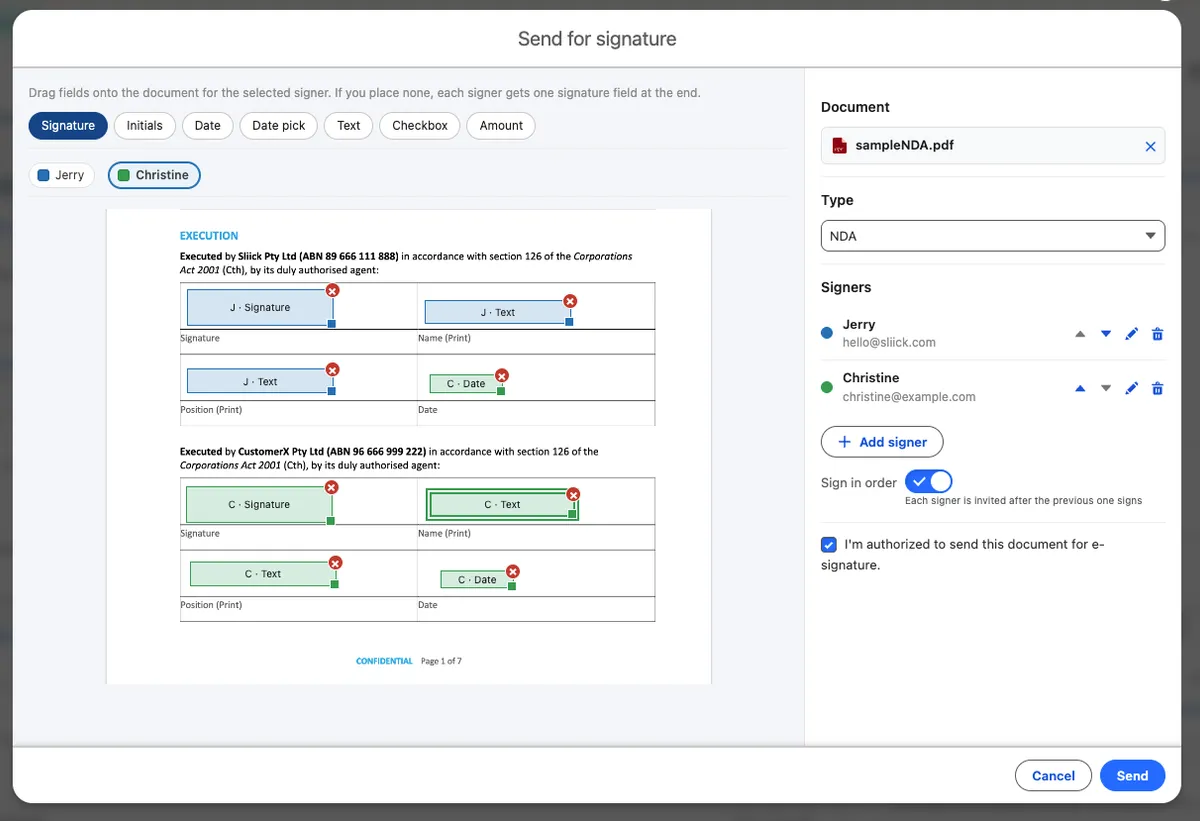The image size is (1200, 821).
Task: Click the blue resize handle on J · Signature field
Action: 331,323
